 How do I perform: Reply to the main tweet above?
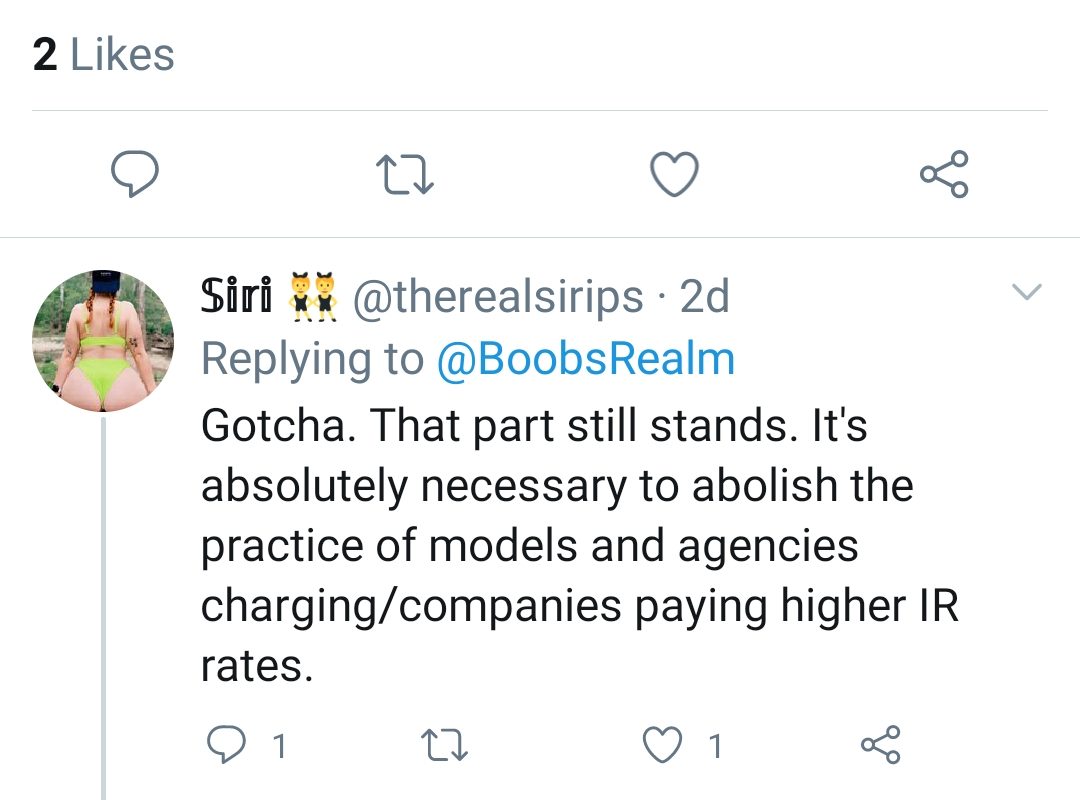135,174
